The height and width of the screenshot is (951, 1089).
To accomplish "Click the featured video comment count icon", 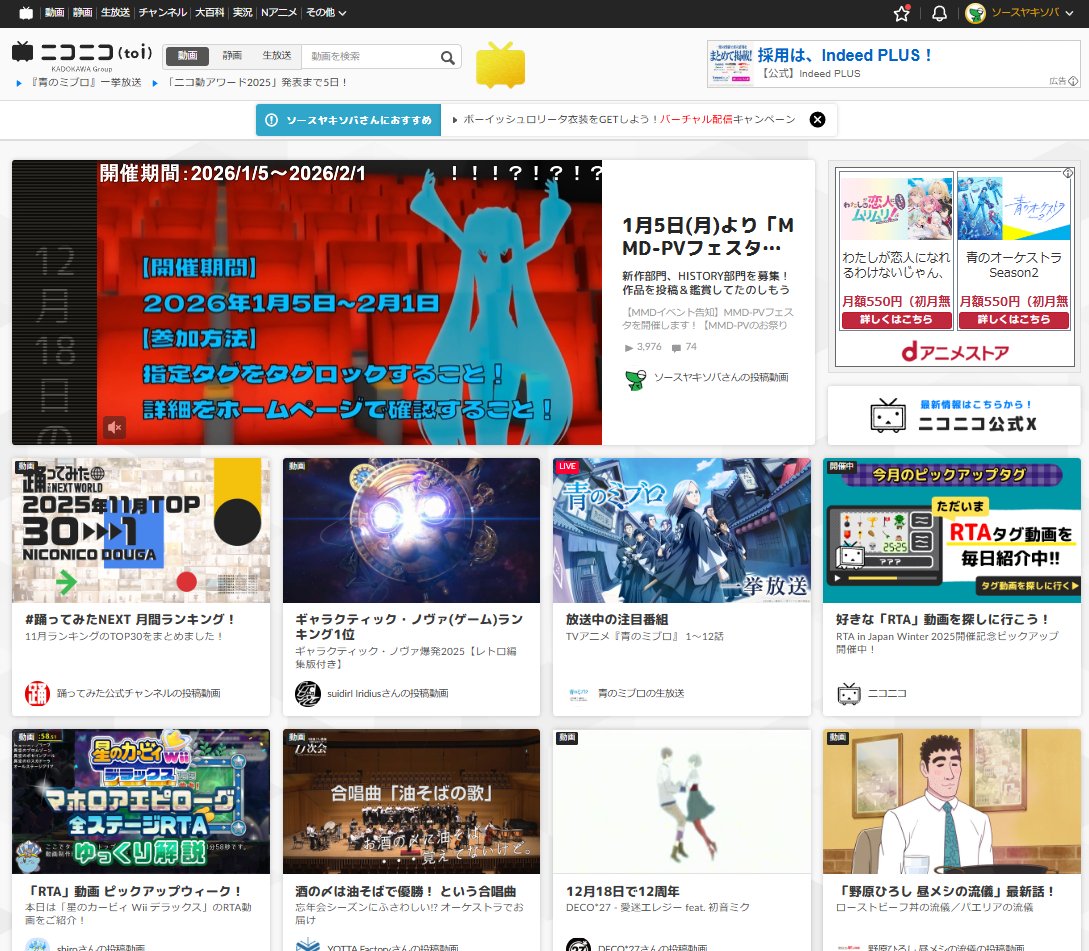I will 676,347.
